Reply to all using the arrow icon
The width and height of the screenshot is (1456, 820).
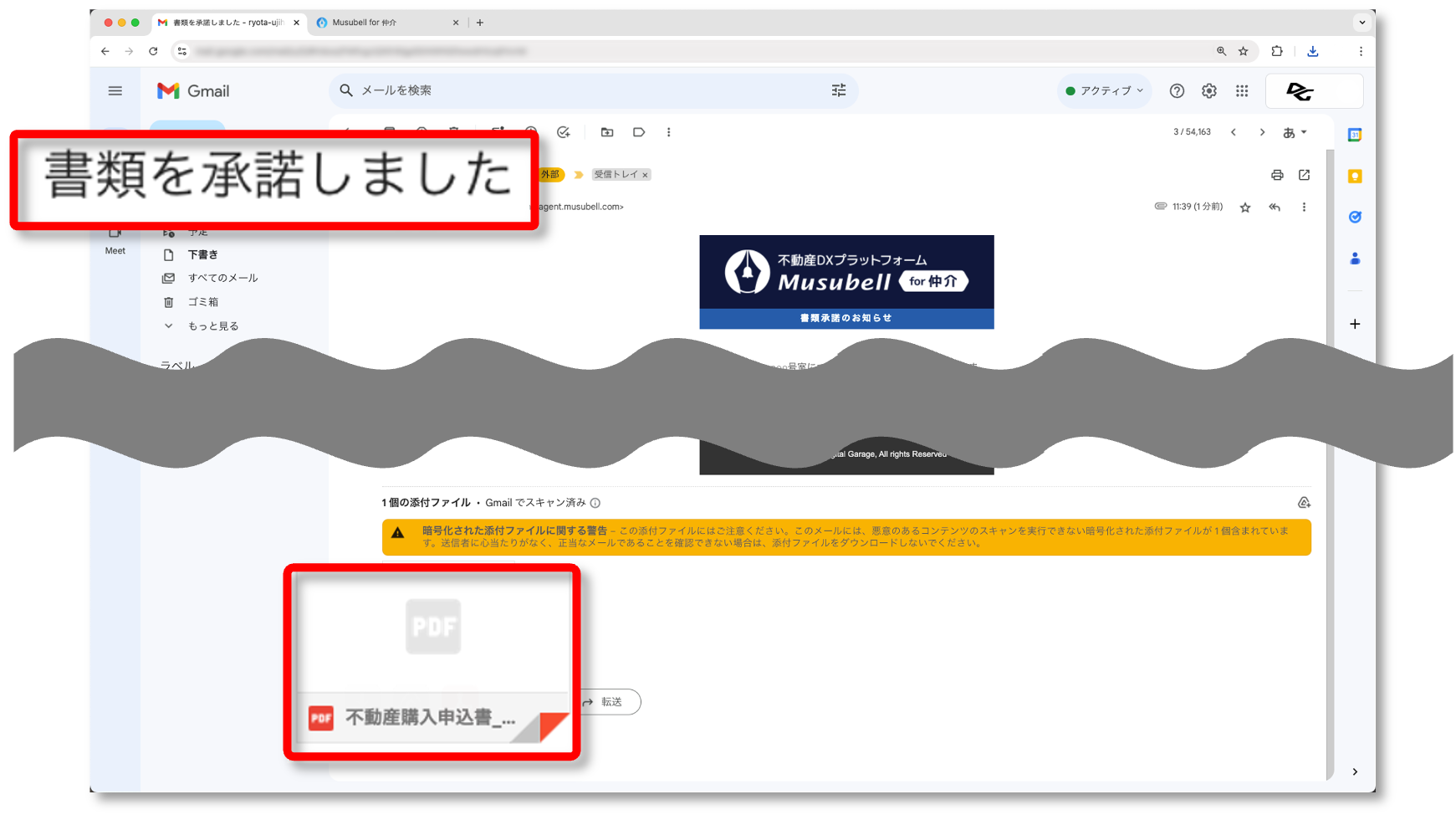(1274, 208)
